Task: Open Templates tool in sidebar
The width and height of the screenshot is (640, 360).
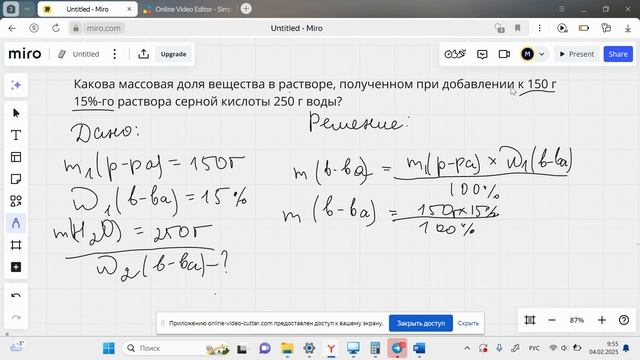Action: pyautogui.click(x=16, y=157)
